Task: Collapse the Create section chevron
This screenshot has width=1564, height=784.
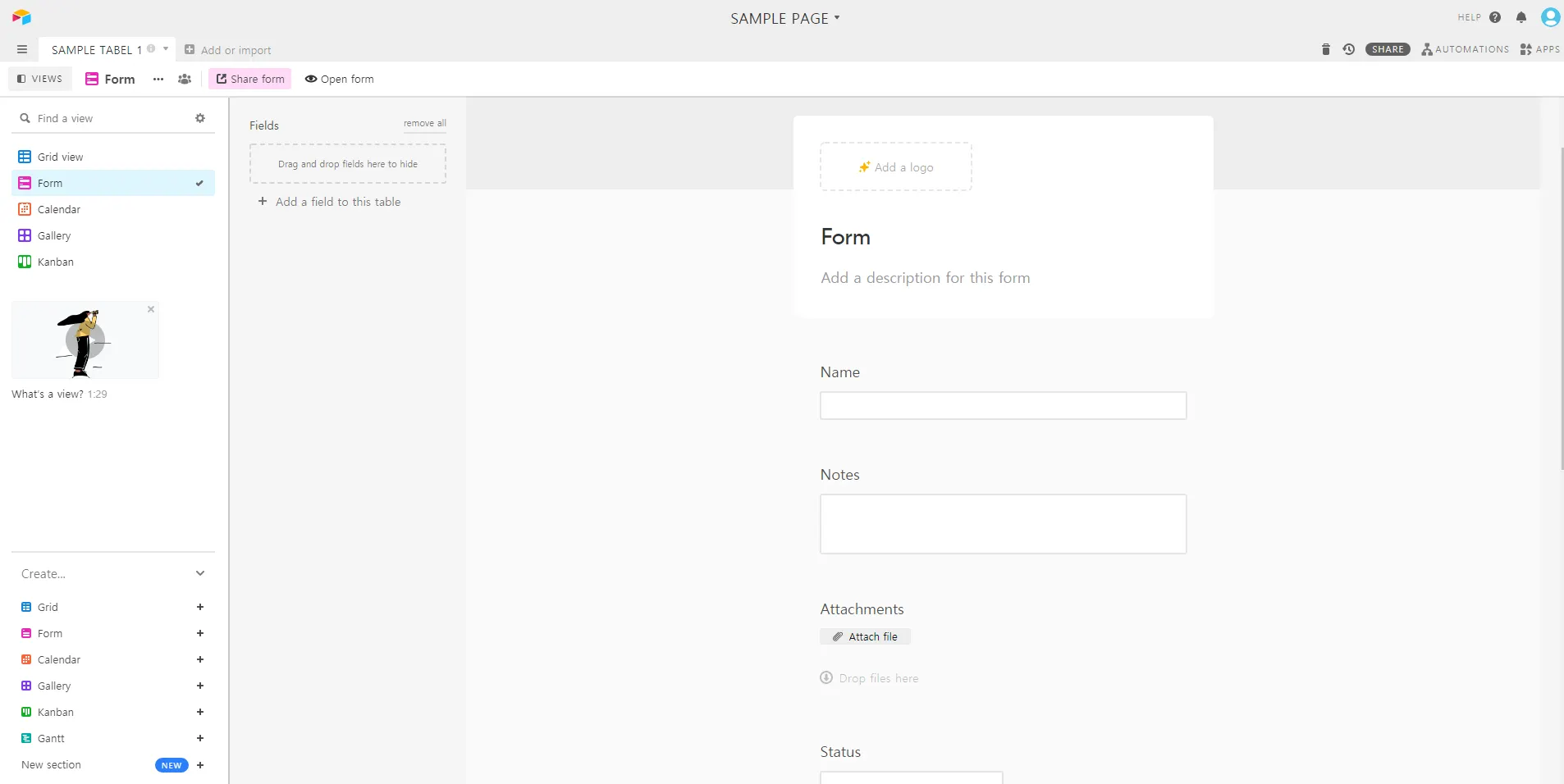Action: coord(200,573)
